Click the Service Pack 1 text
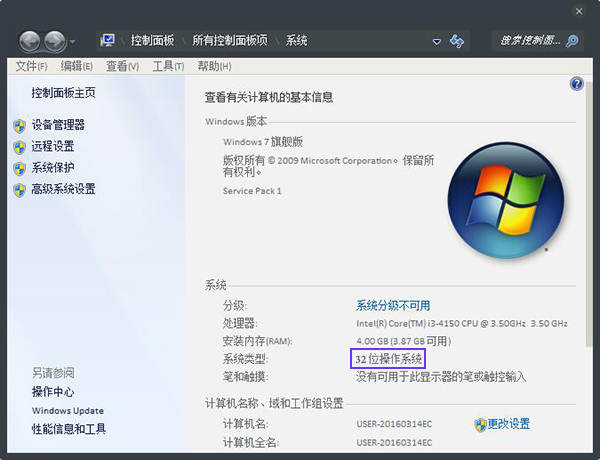 (x=252, y=191)
